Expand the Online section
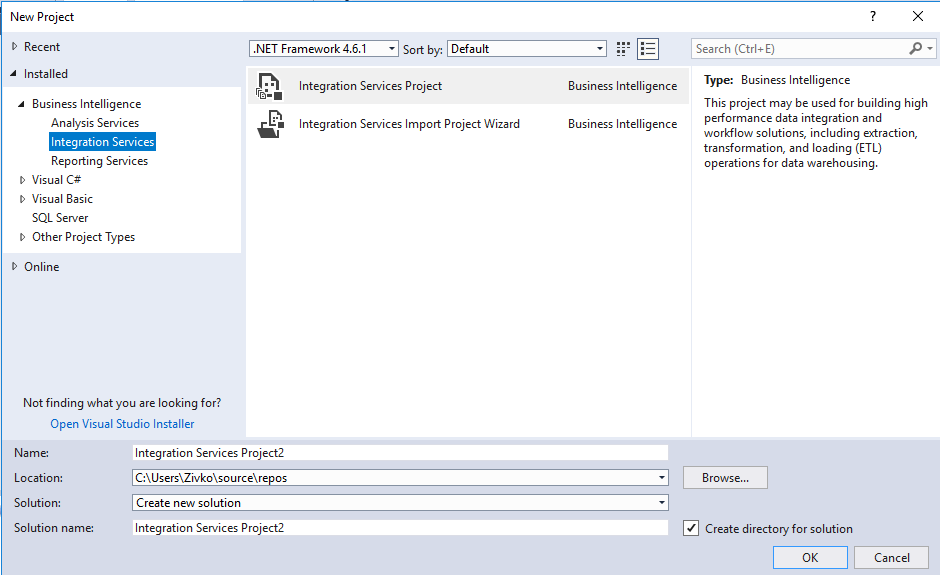Screen dimensions: 940x575 tap(14, 266)
